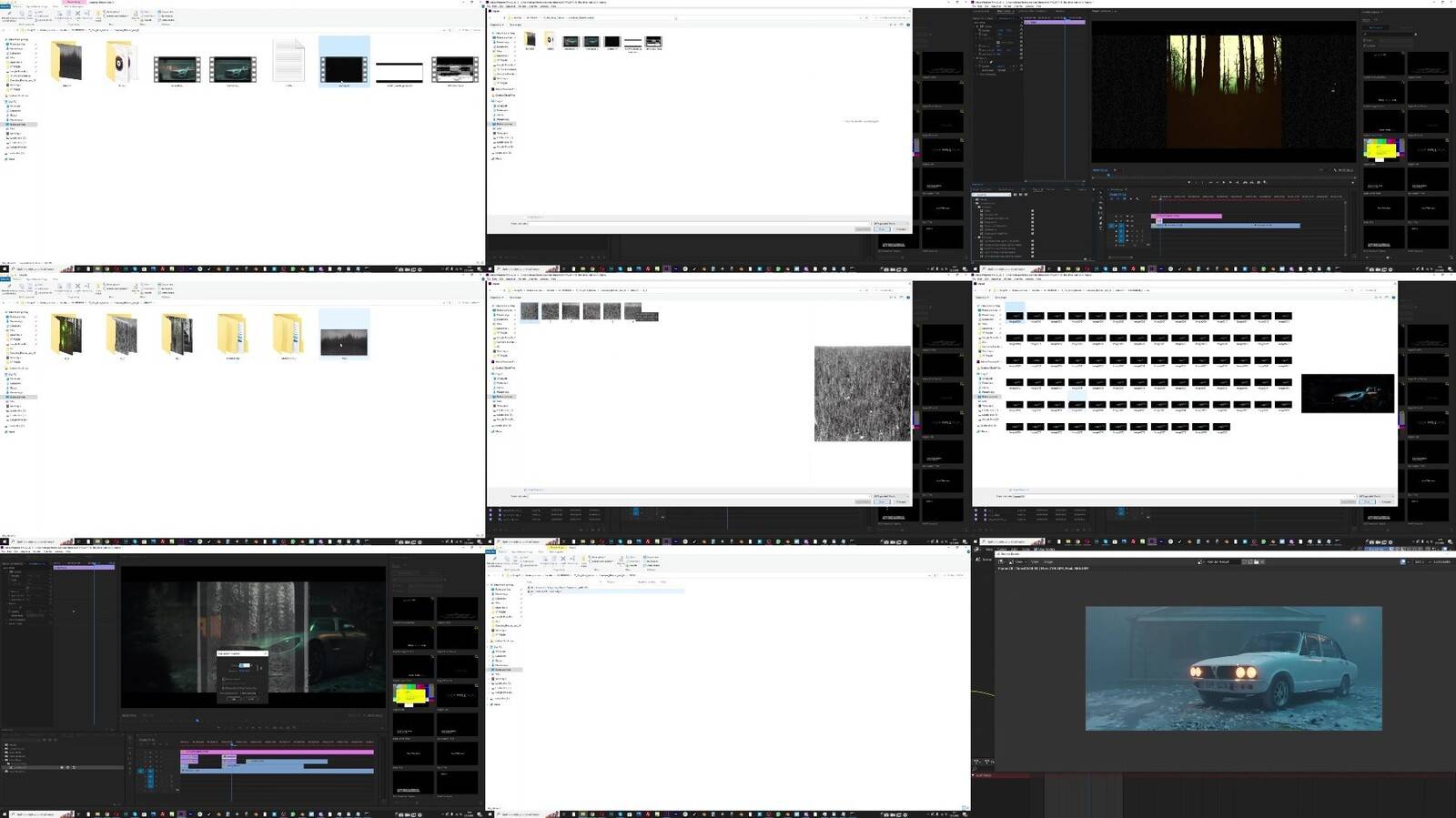The width and height of the screenshot is (1456, 818).
Task: Select the text document file in Explorer
Action: click(x=288, y=61)
